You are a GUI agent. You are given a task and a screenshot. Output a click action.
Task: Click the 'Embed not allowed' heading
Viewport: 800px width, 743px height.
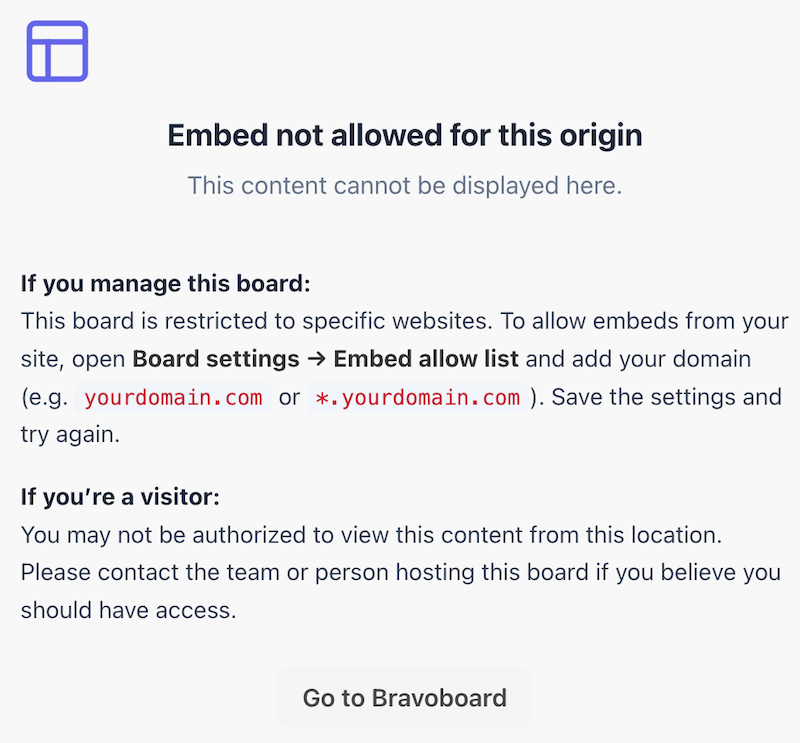pos(404,135)
